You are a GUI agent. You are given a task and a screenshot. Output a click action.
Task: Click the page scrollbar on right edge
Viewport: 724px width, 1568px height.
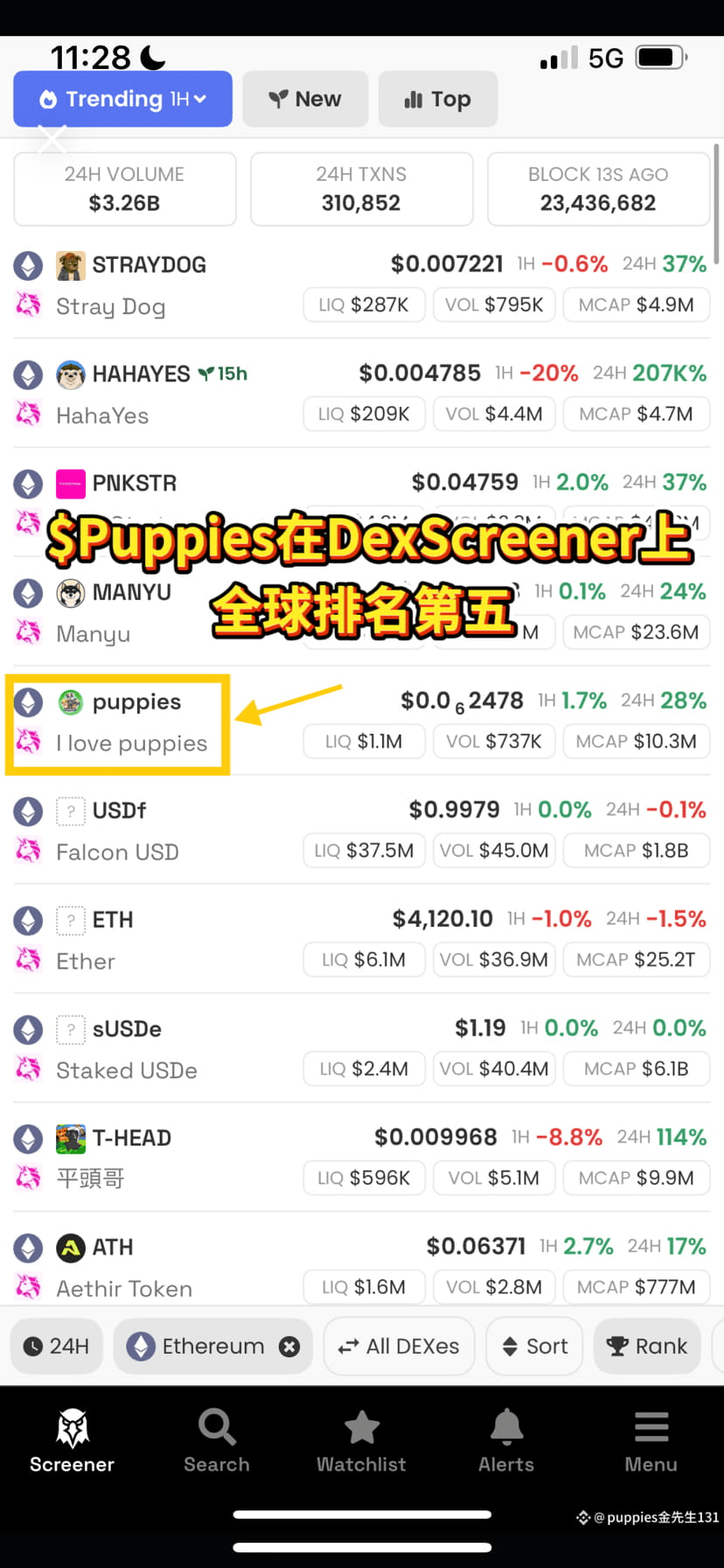(x=717, y=204)
